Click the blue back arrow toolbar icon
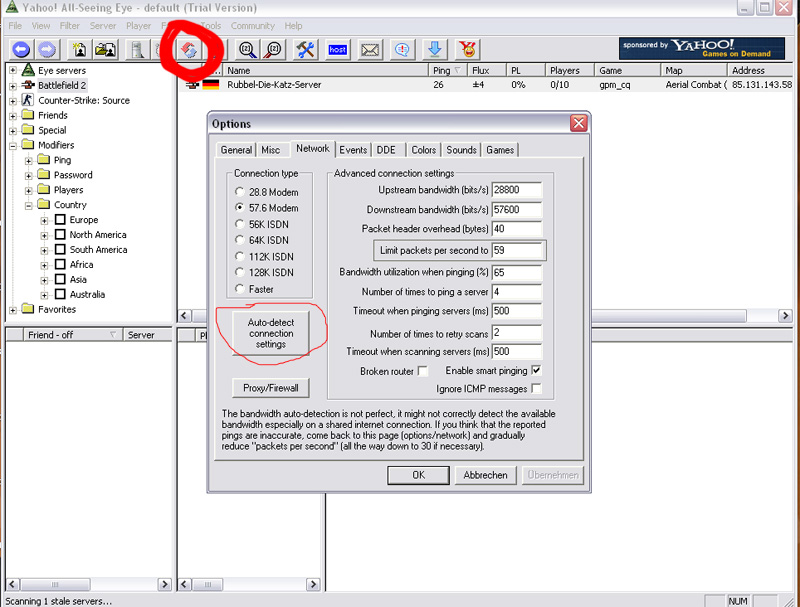The width and height of the screenshot is (800, 607). 21,49
